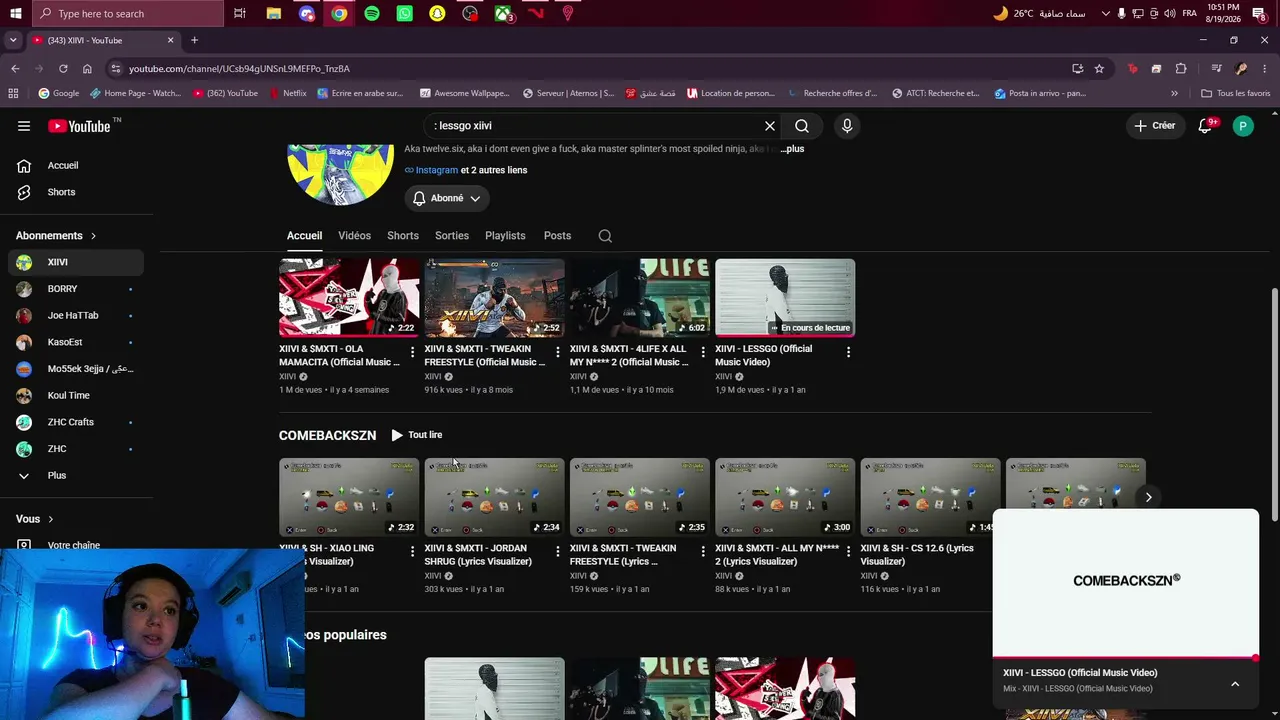1280x720 pixels.
Task: Open options for TWEAKIN FREESTYLE official video
Action: tap(558, 352)
